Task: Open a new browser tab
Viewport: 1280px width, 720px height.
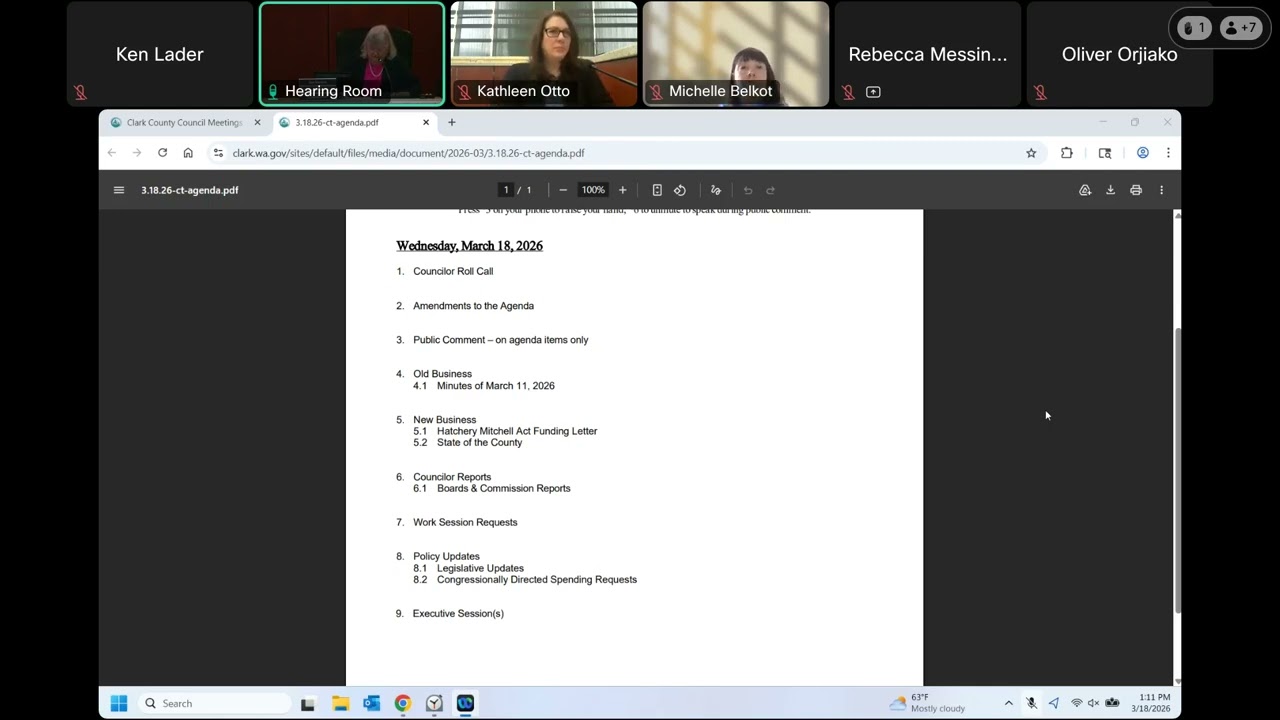Action: point(452,122)
